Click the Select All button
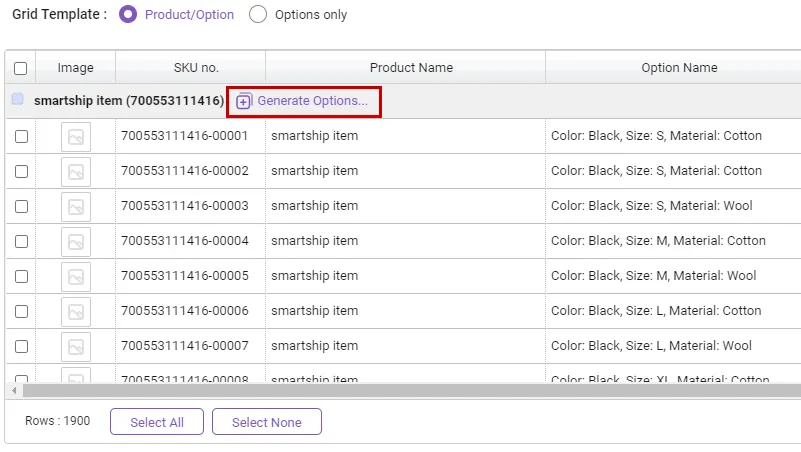801x452 pixels. [156, 422]
